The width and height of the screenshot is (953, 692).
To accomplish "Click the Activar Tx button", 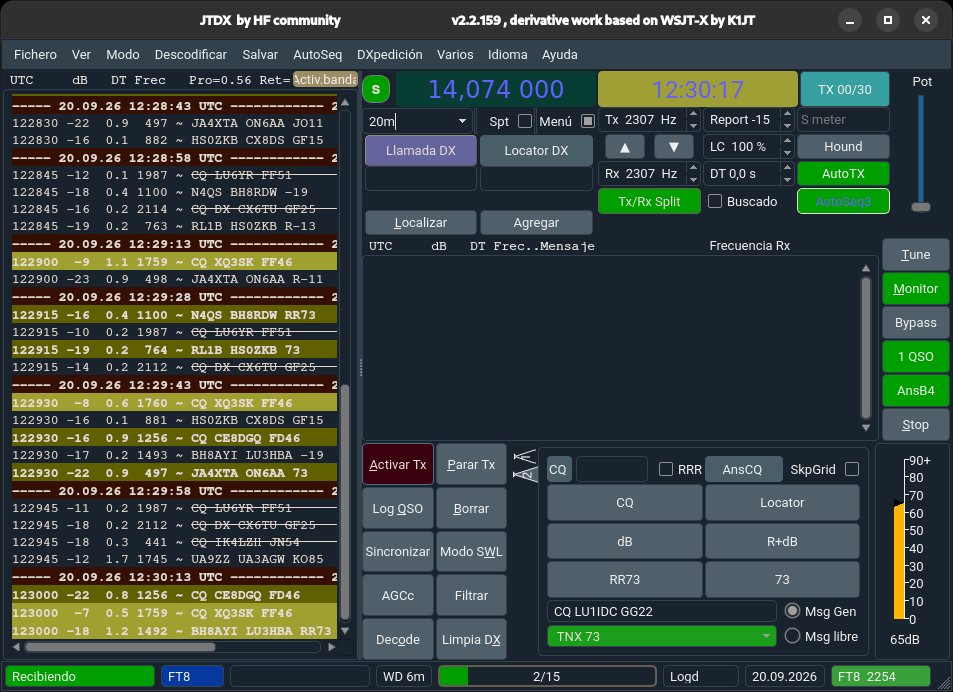I will [398, 465].
